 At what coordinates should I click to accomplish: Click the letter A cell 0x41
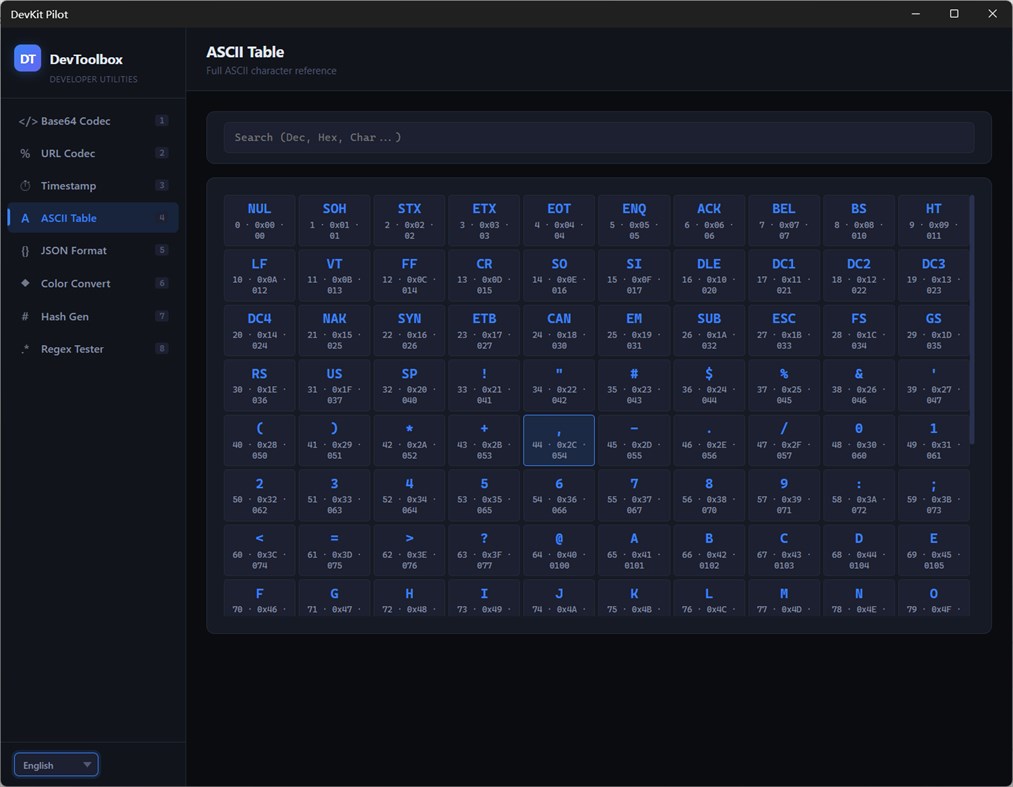tap(634, 550)
